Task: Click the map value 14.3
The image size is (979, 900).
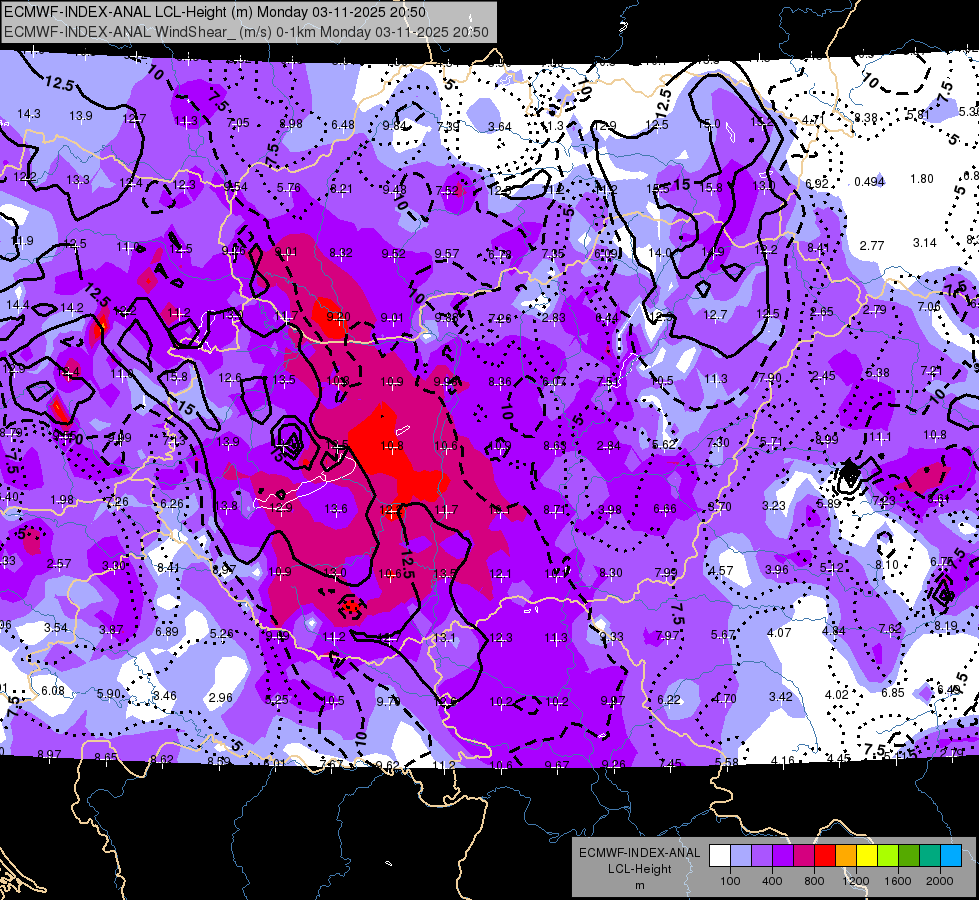Action: point(29,114)
